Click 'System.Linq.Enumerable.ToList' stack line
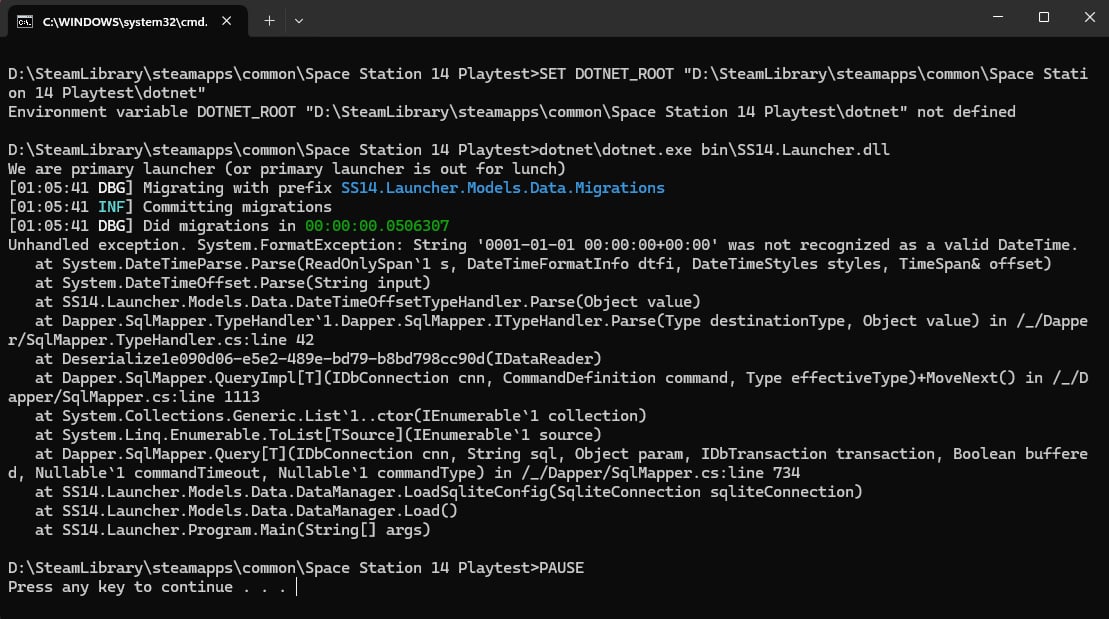This screenshot has height=619, width=1109. [x=318, y=435]
